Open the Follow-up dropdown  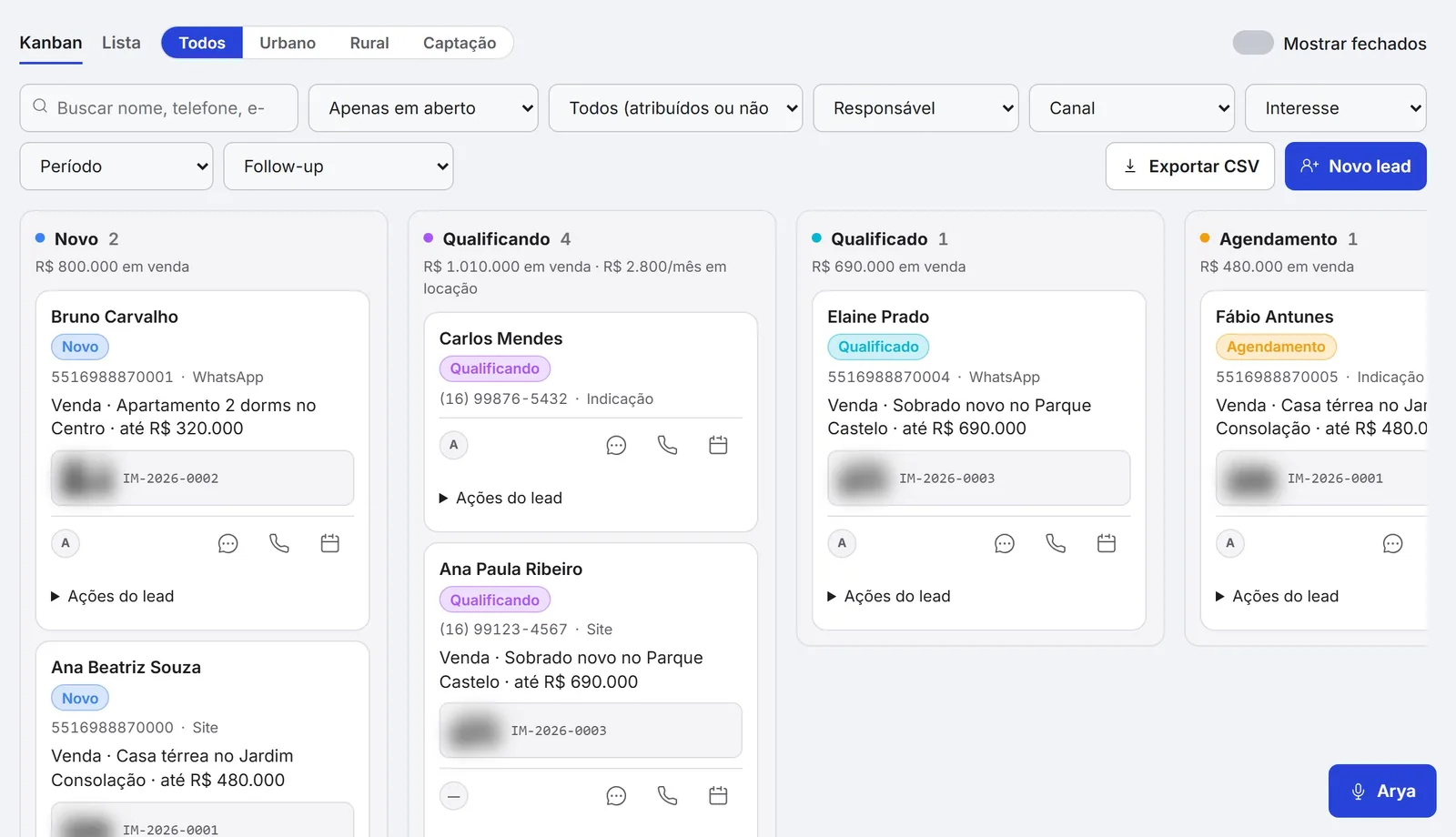(x=339, y=166)
